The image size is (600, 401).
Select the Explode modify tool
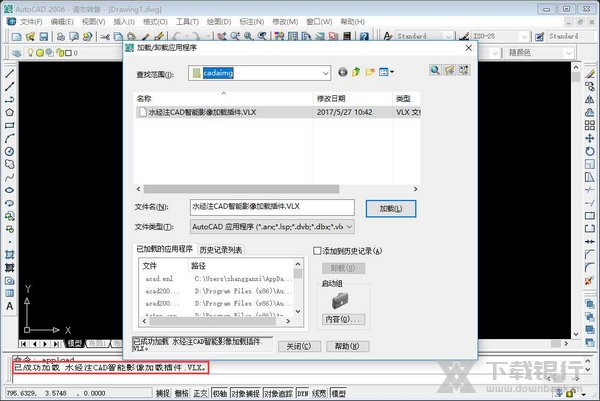tap(590, 281)
